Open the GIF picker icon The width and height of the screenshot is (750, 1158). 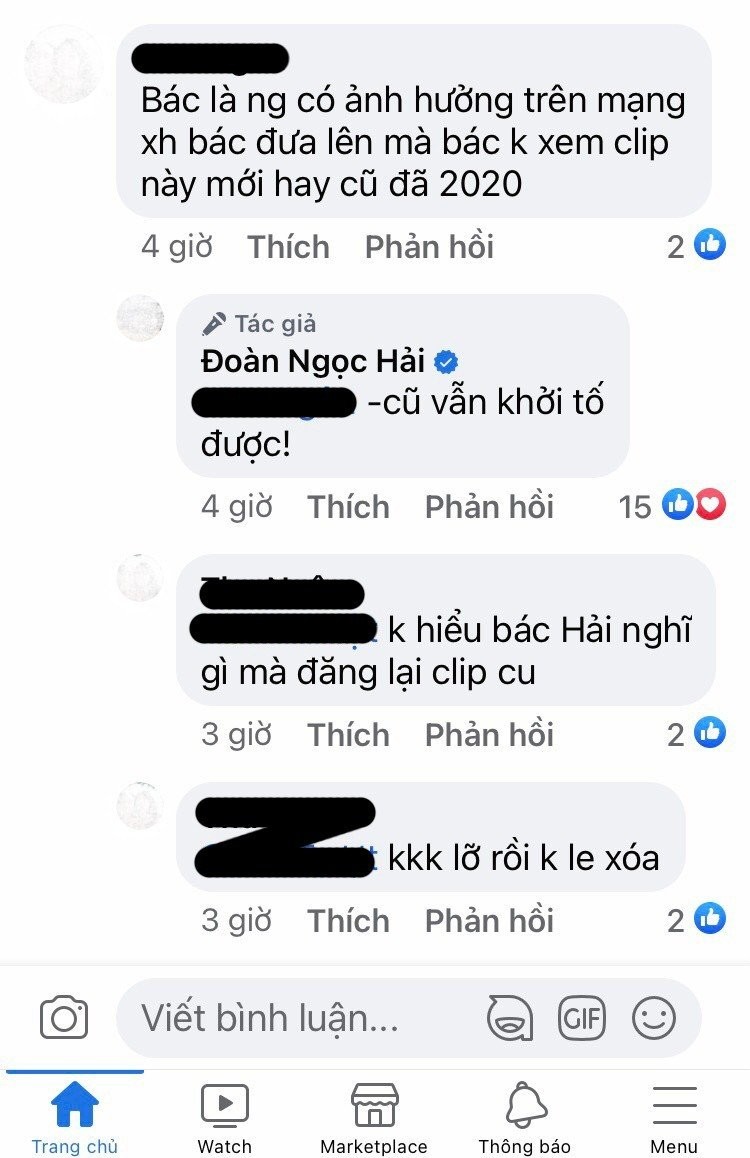pyautogui.click(x=582, y=1018)
